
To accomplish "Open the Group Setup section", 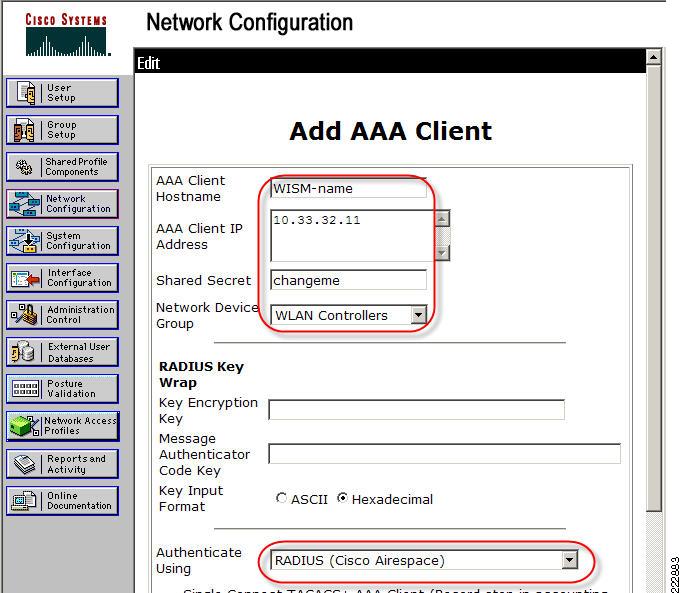I will point(62,130).
